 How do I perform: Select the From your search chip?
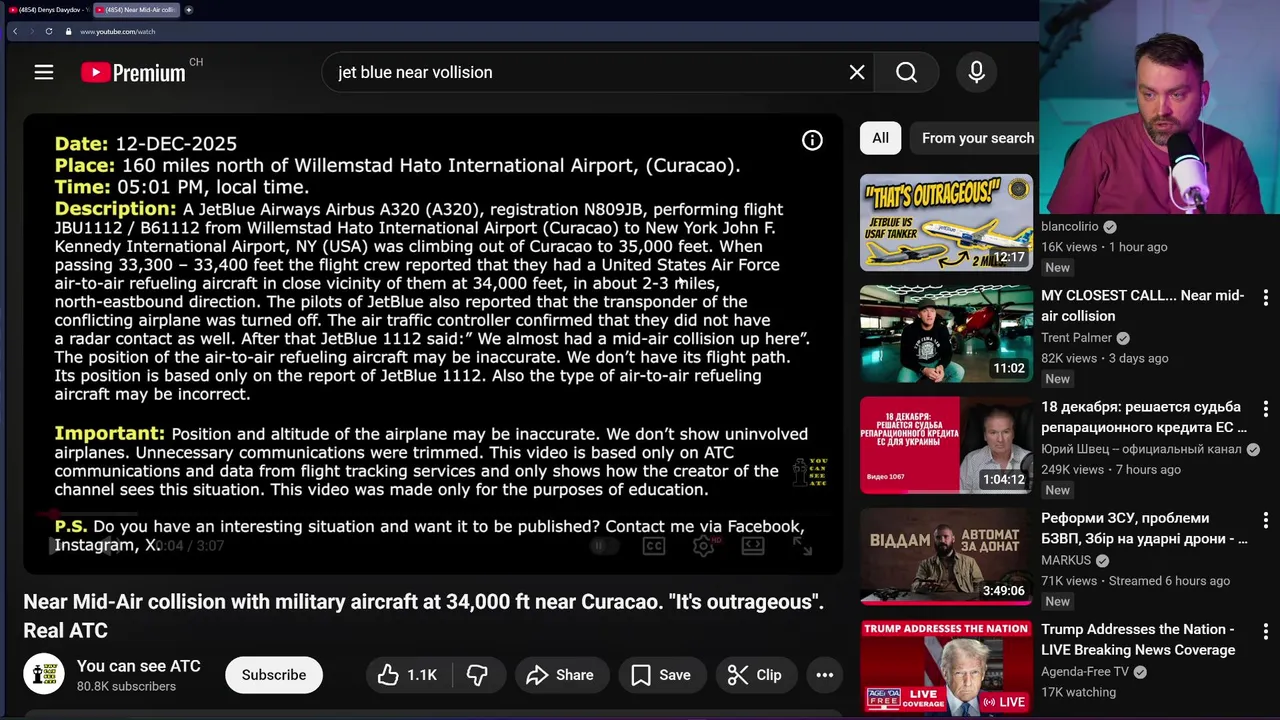975,138
